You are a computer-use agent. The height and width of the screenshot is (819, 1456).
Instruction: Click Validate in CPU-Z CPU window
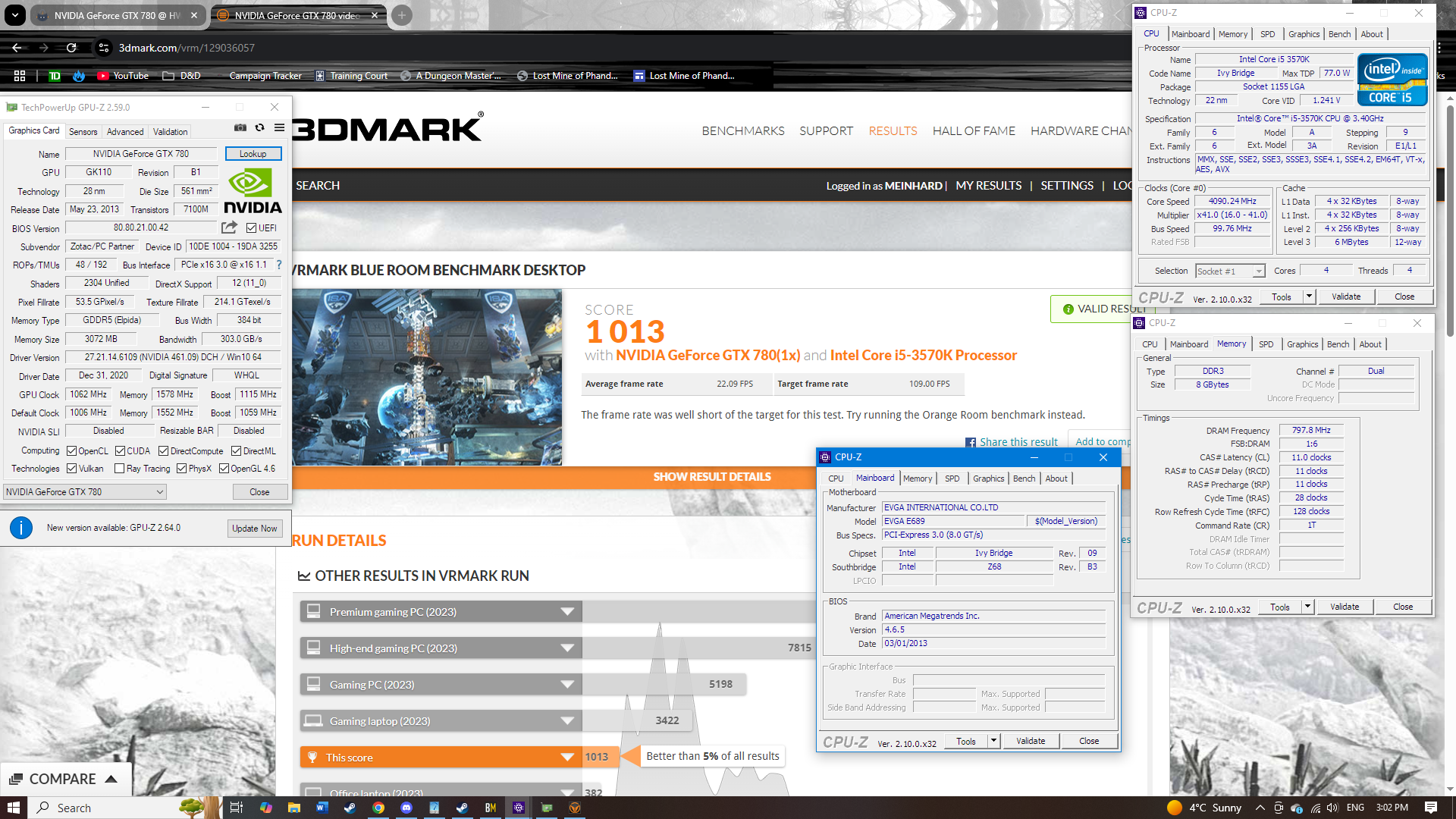[x=1346, y=297]
